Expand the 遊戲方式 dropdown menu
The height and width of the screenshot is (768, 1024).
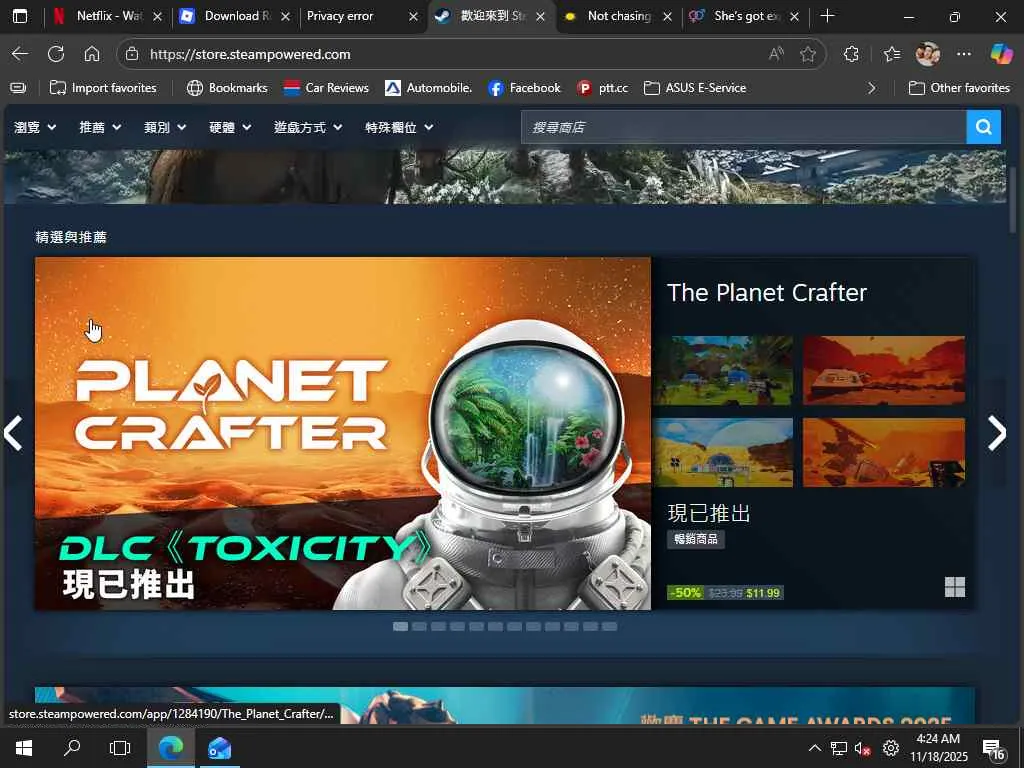pyautogui.click(x=308, y=127)
